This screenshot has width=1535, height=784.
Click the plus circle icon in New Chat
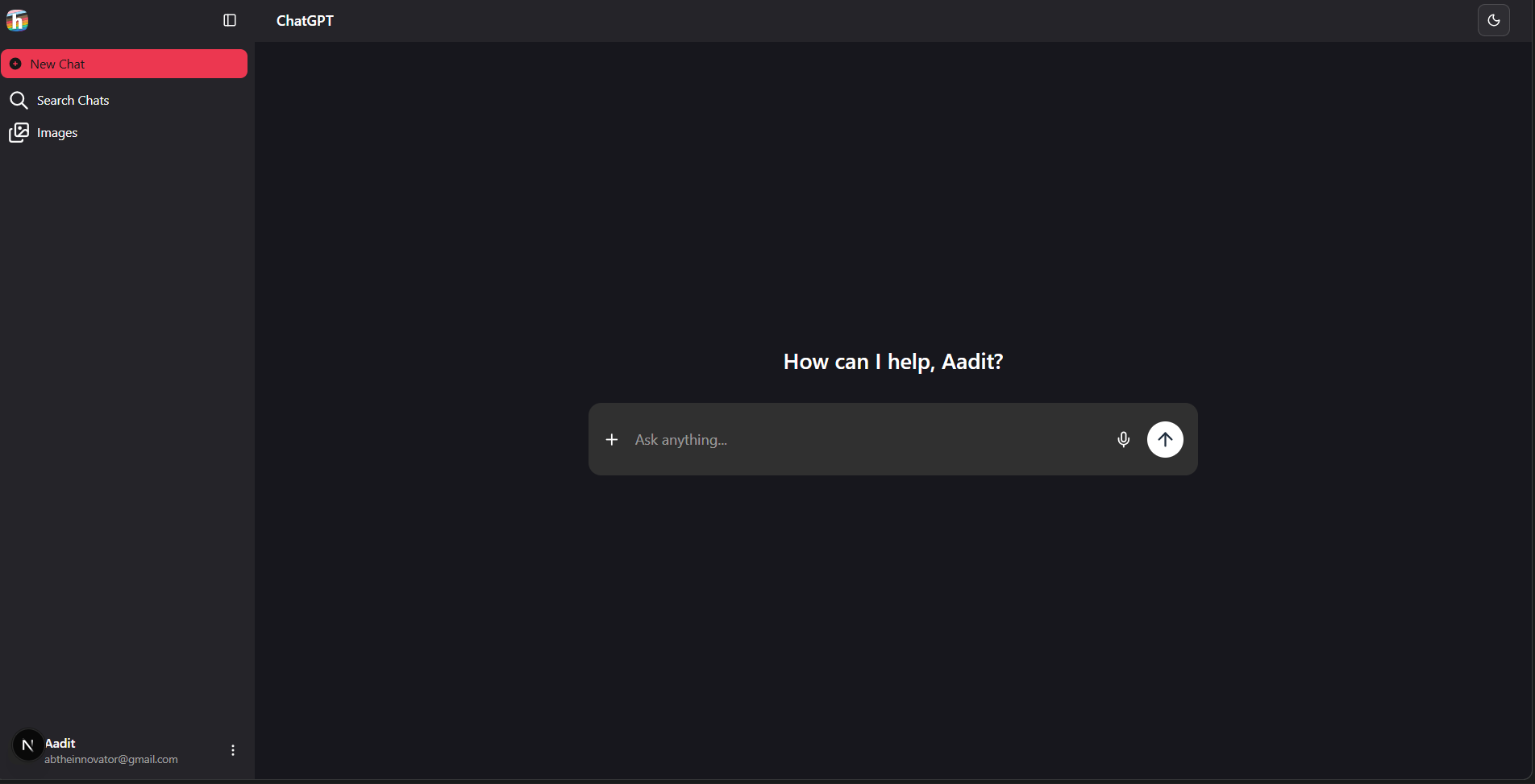tap(15, 64)
